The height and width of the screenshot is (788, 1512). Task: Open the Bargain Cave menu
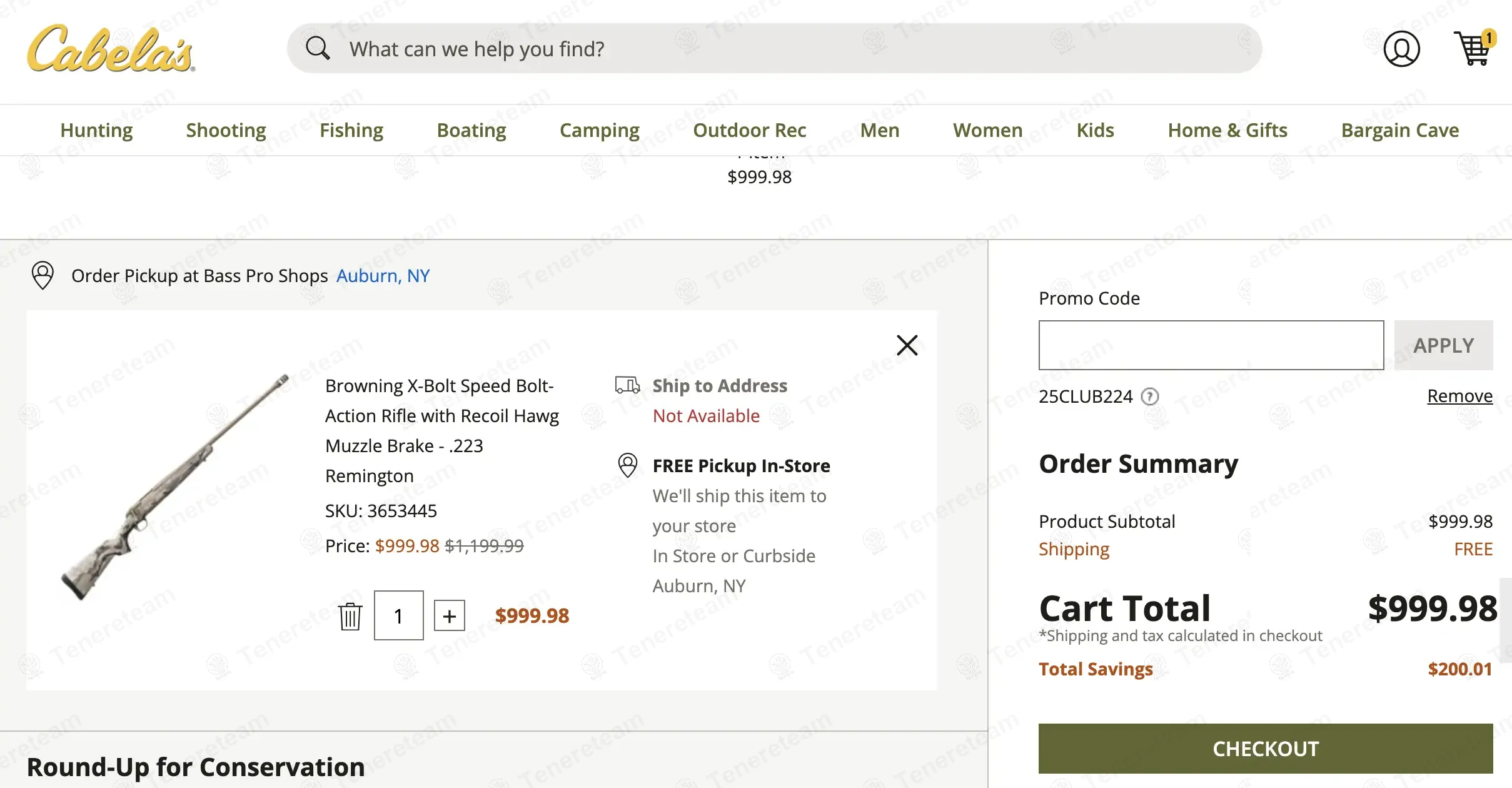(x=1399, y=130)
